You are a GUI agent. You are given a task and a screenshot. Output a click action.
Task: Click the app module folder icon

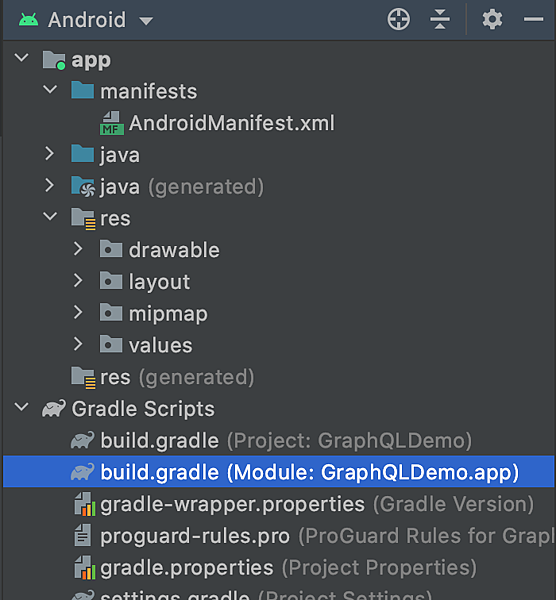click(54, 60)
